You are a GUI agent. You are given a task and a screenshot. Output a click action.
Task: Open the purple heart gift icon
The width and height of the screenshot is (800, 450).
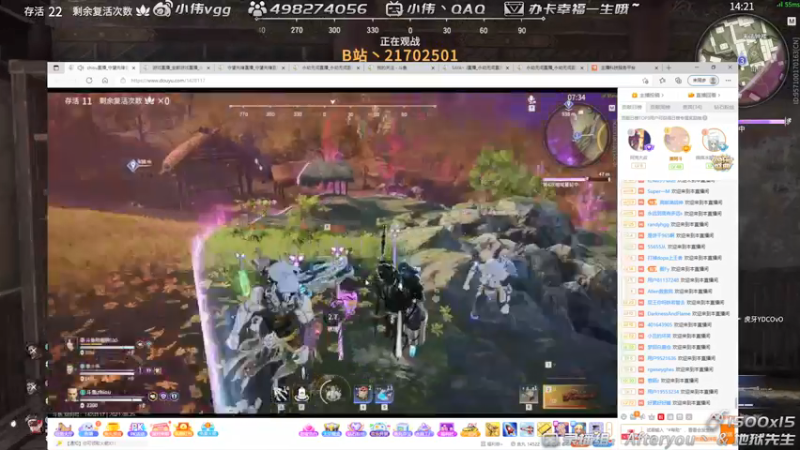pos(355,430)
